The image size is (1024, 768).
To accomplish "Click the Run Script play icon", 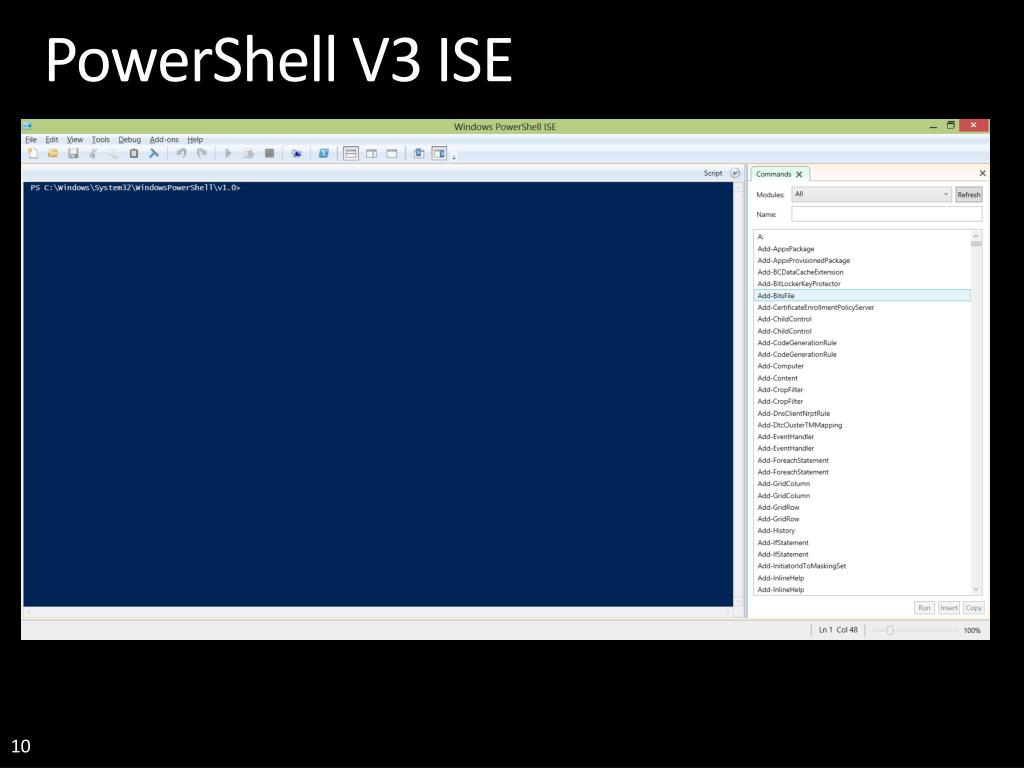I will click(228, 153).
